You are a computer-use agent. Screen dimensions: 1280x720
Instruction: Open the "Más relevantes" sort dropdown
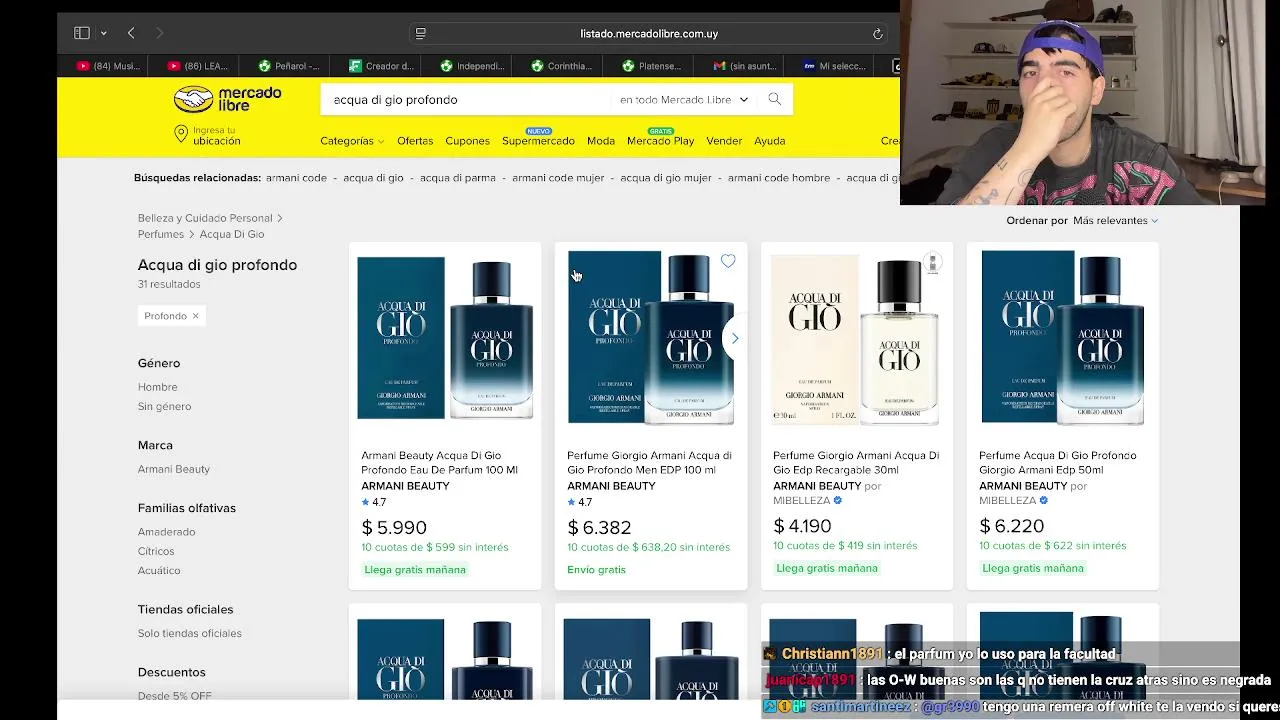pos(1115,220)
